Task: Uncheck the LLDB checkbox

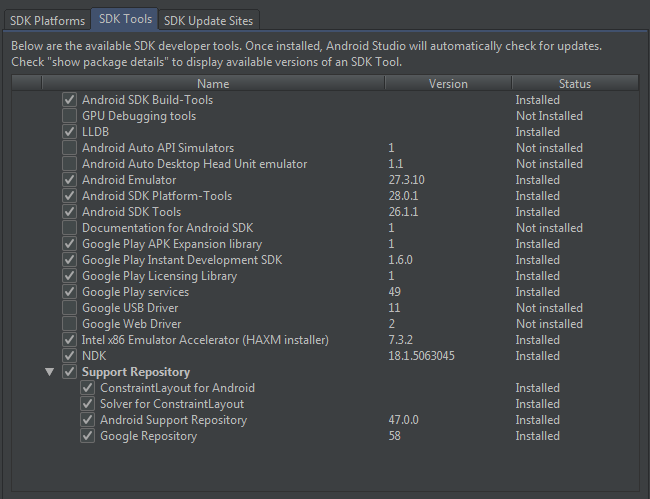Action: click(x=69, y=132)
